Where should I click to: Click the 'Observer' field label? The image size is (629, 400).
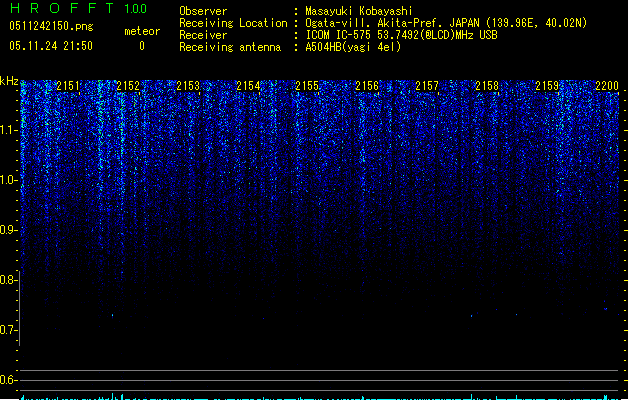coord(203,11)
